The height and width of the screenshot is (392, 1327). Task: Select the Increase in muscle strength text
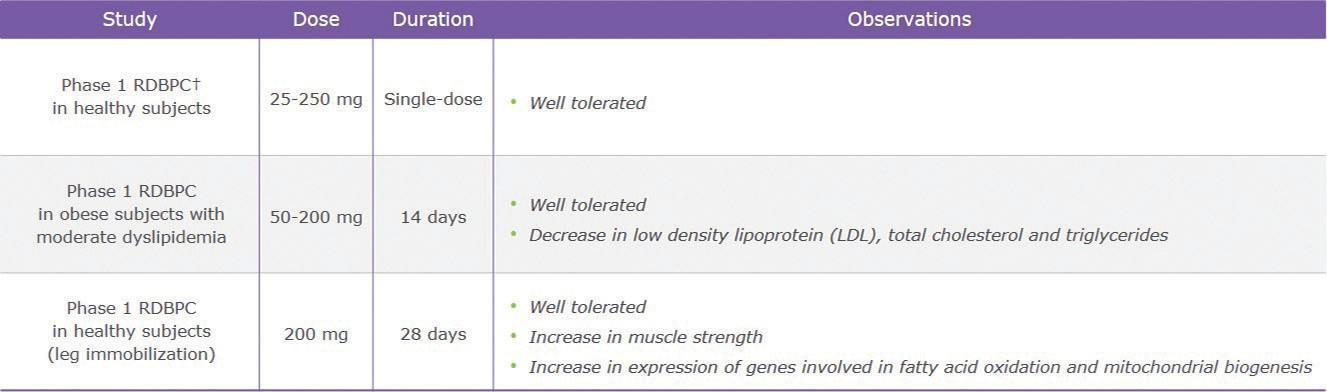tap(646, 337)
